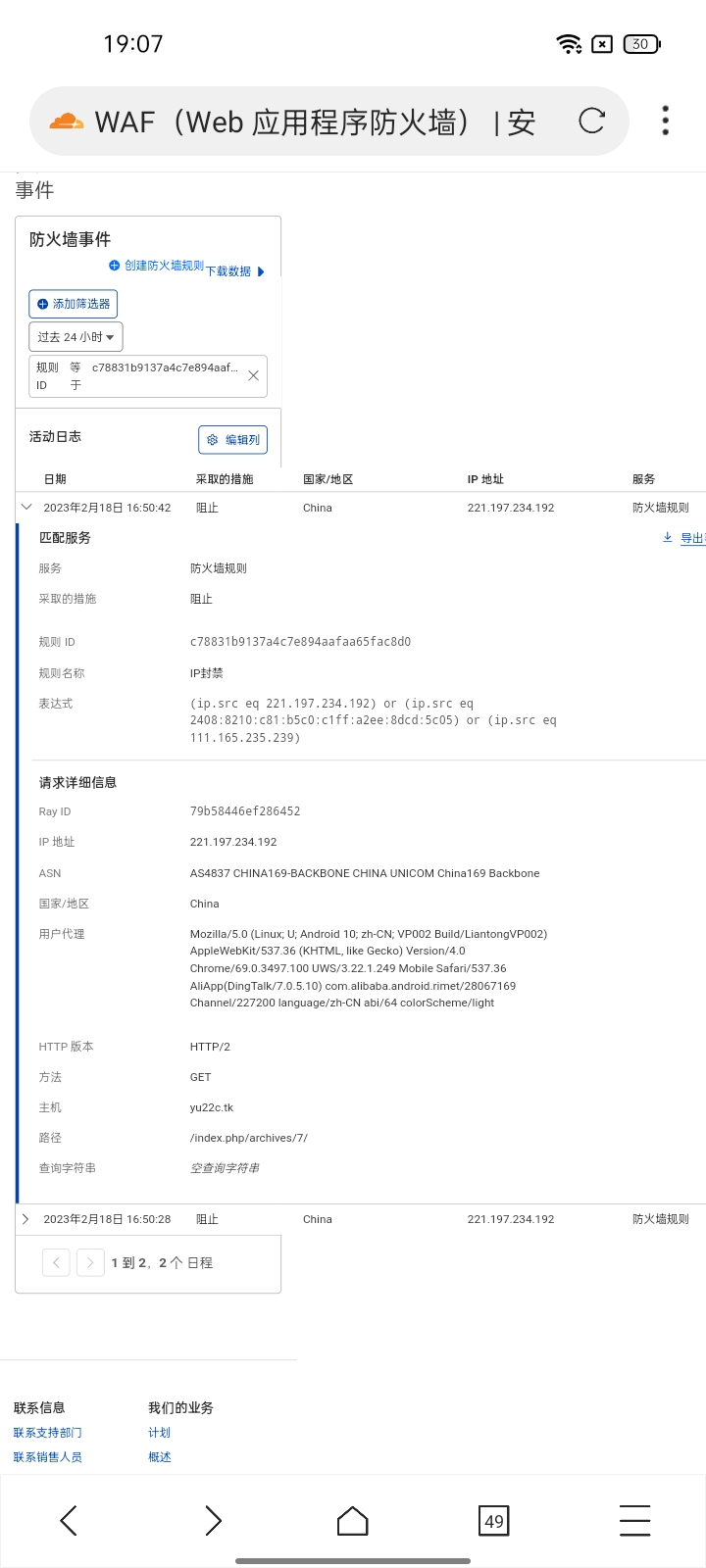Tap the browser home icon
The width and height of the screenshot is (706, 1568).
click(352, 1521)
